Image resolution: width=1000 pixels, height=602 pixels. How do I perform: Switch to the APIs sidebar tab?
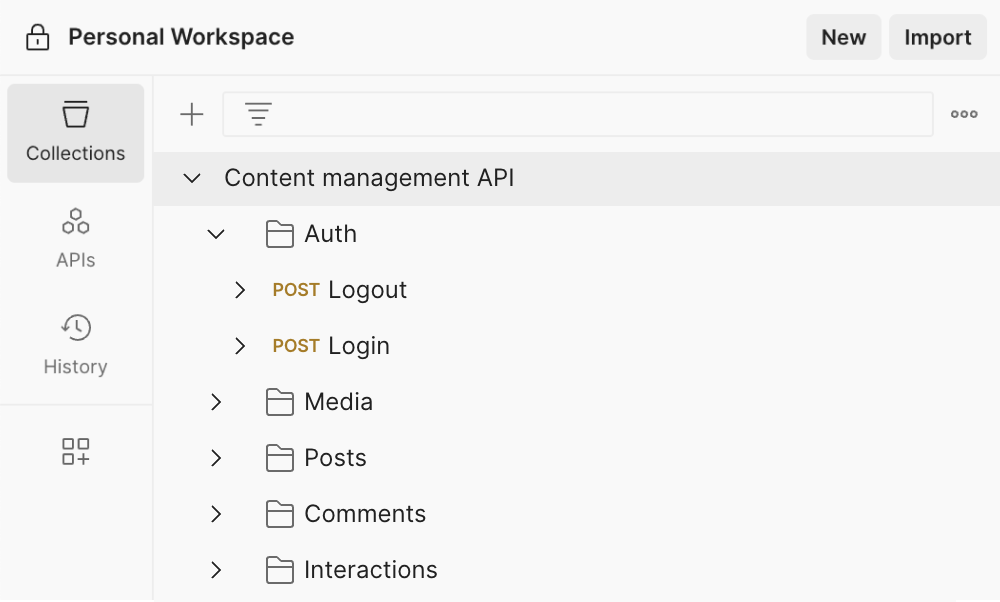pos(76,238)
